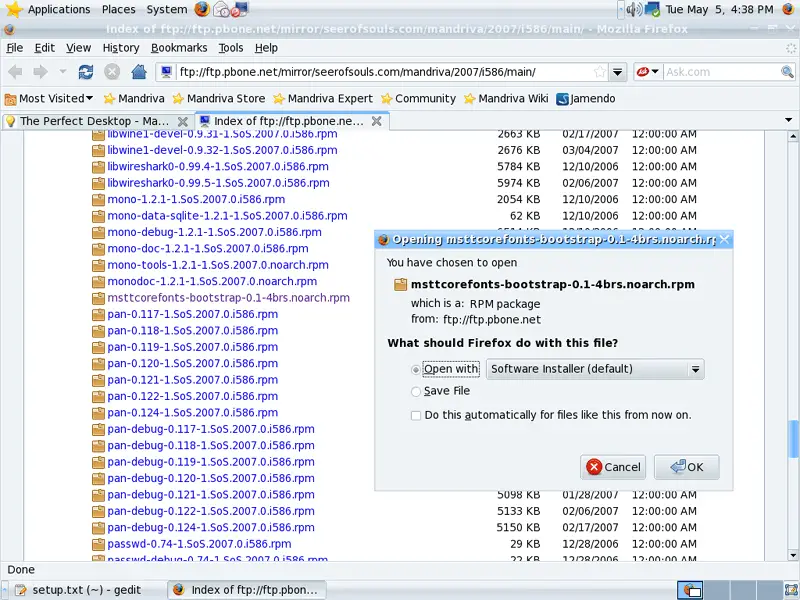This screenshot has height=600, width=800.
Task: Go forward with the Forward arrow
Action: [40, 72]
